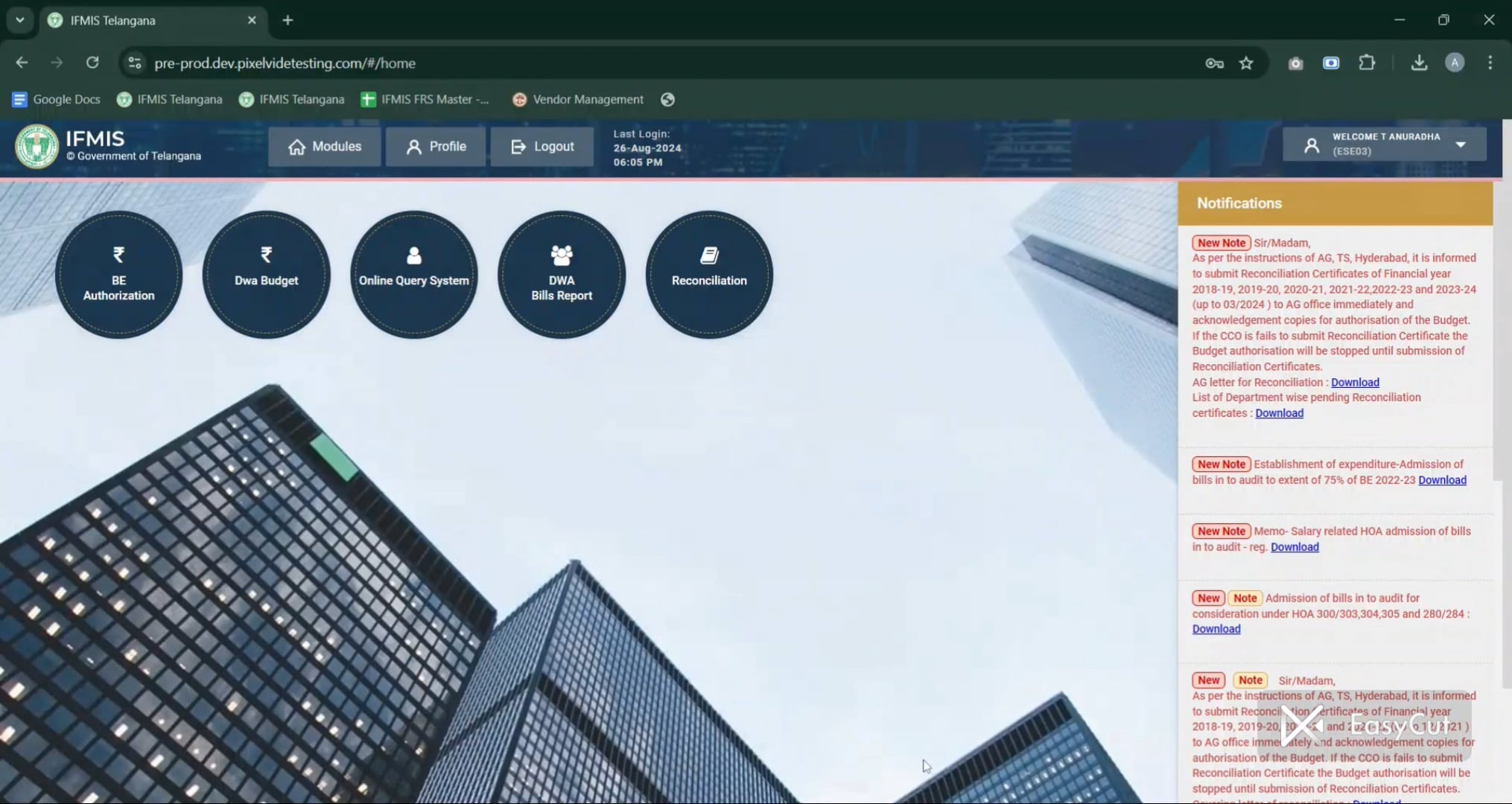Open the site permissions tune icon

pyautogui.click(x=134, y=63)
